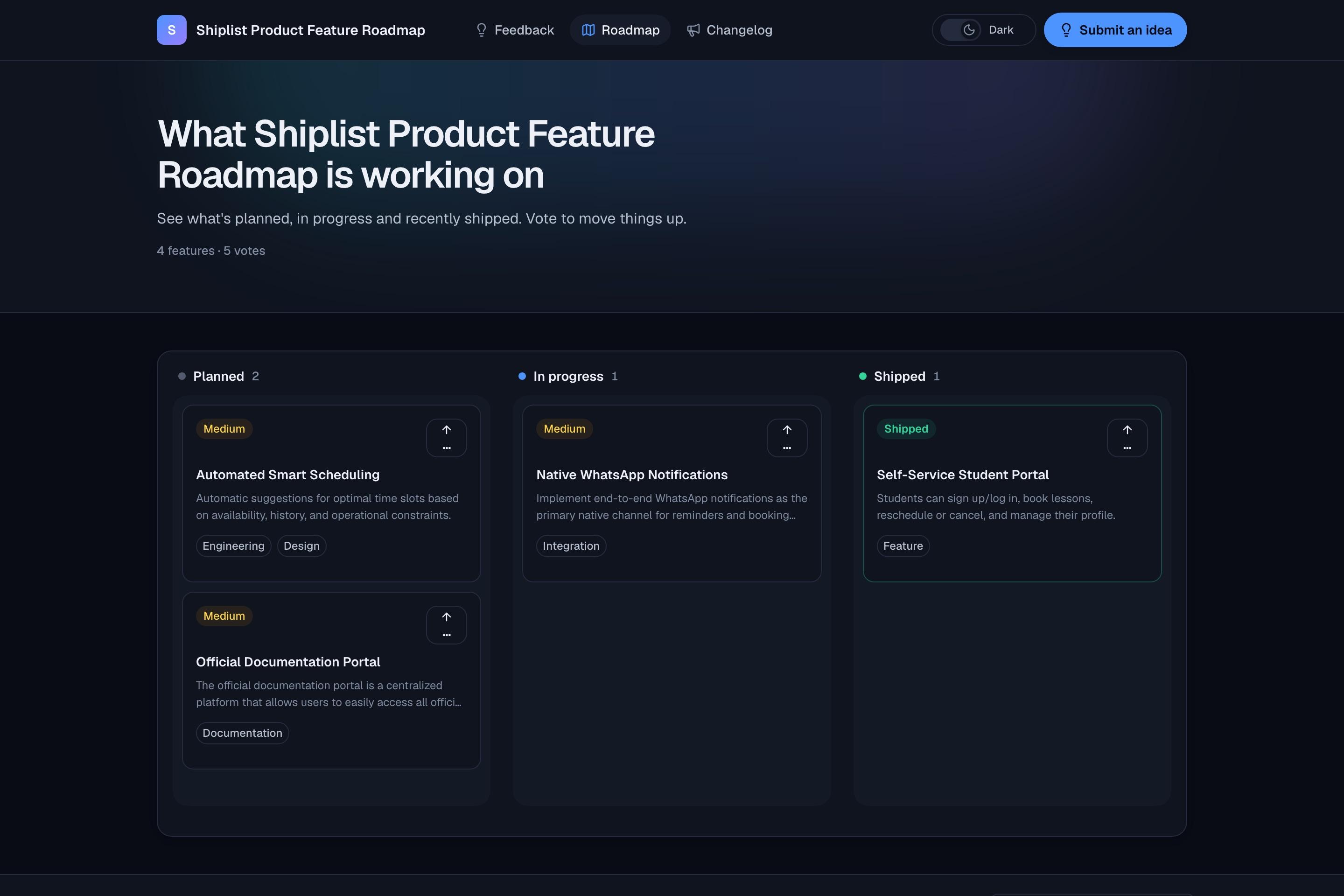Click Official Documentation Portal description text
The width and height of the screenshot is (1344, 896).
point(329,693)
